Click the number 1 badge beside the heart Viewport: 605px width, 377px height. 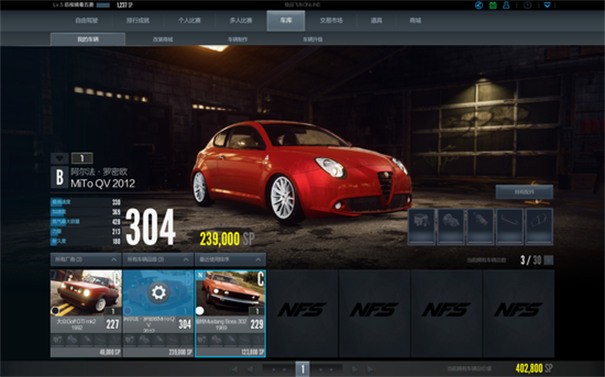(82, 158)
